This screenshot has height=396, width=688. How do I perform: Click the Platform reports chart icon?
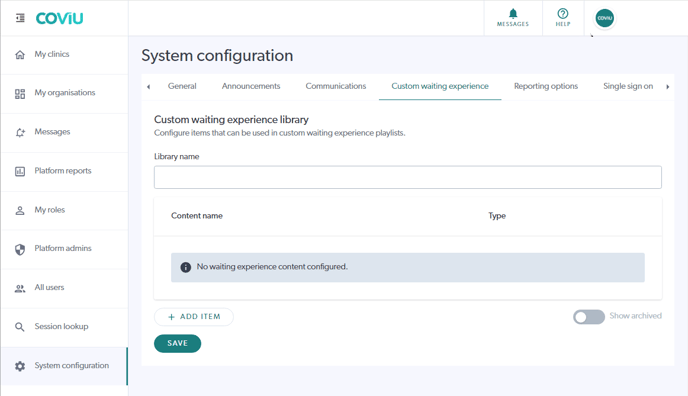[20, 171]
